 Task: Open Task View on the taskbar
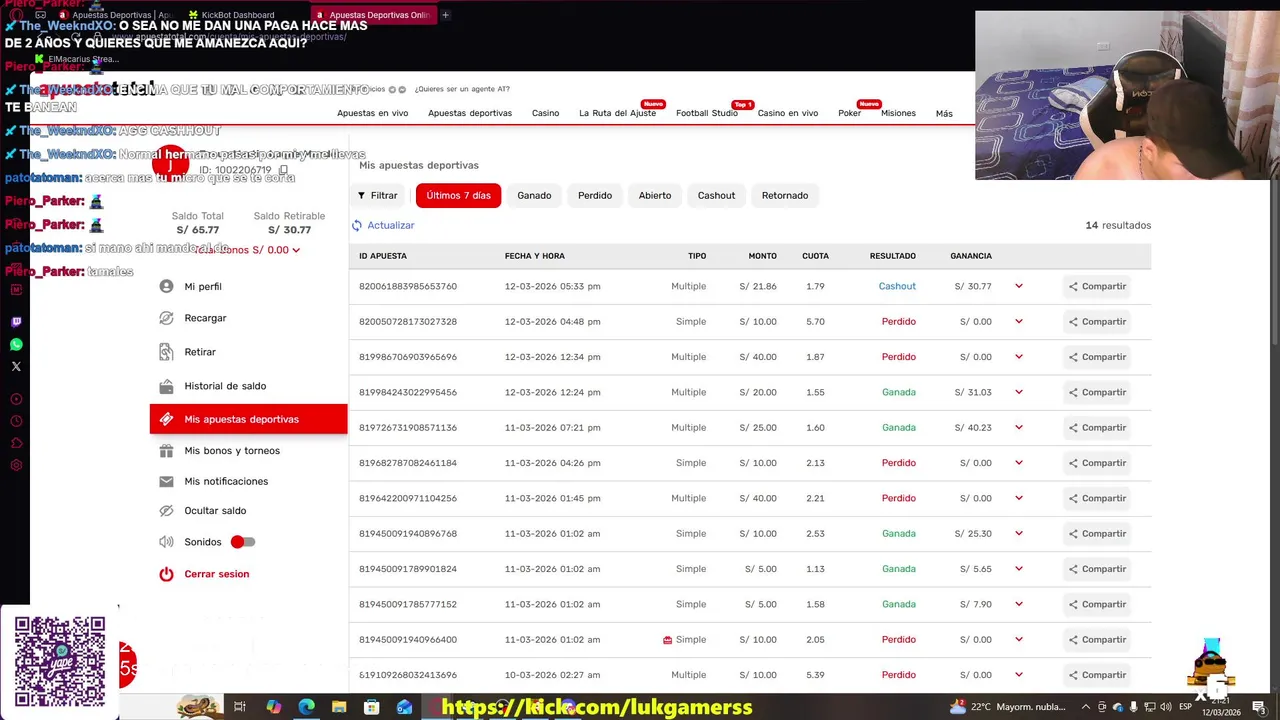point(240,707)
